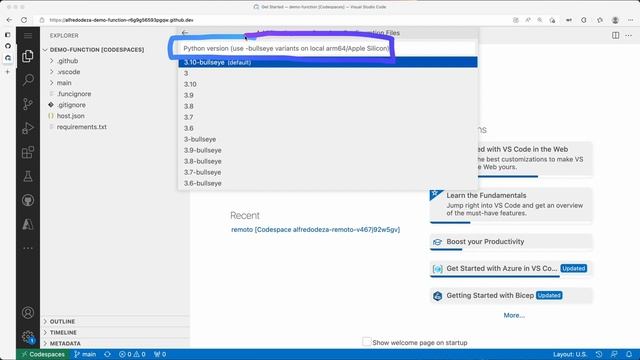Select Python version 3.7

(328, 117)
